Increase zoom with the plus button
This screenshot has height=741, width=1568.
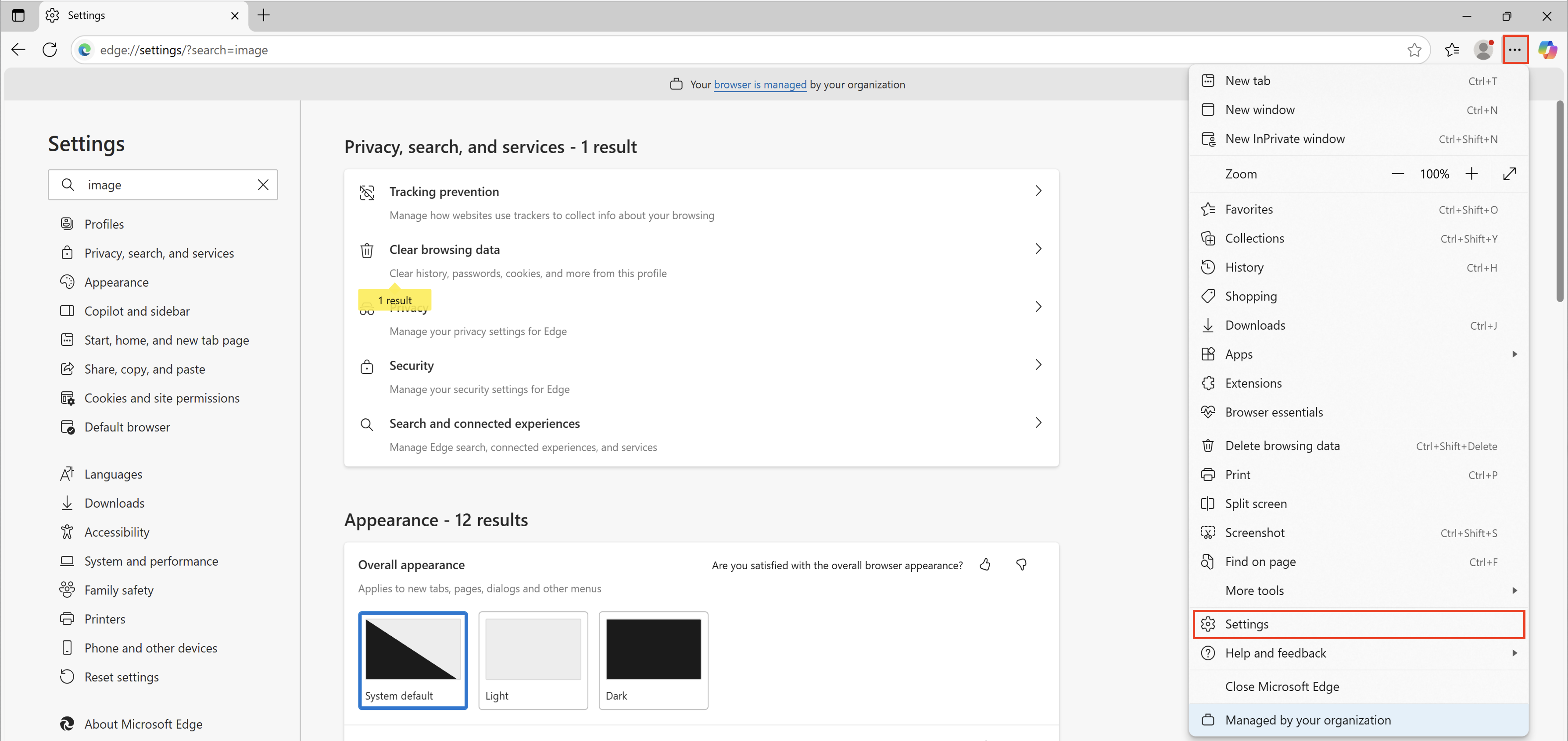1471,174
